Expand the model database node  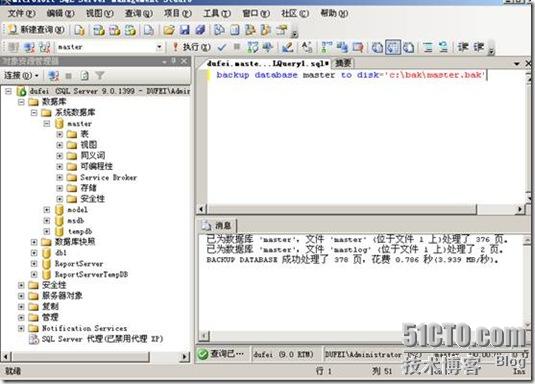tap(47, 210)
